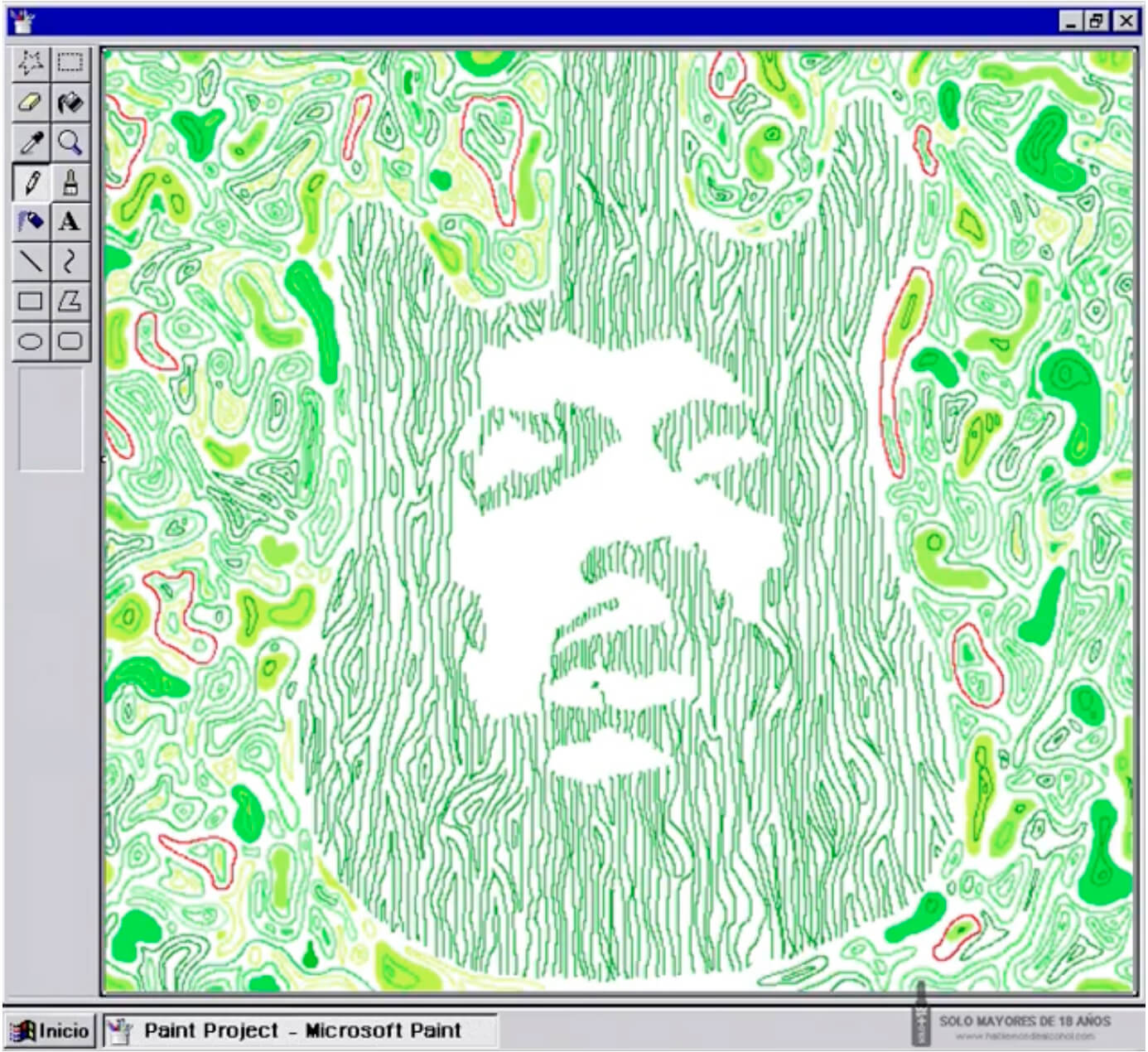Image resolution: width=1148 pixels, height=1052 pixels.
Task: Open the Inicio start menu
Action: [51, 1031]
